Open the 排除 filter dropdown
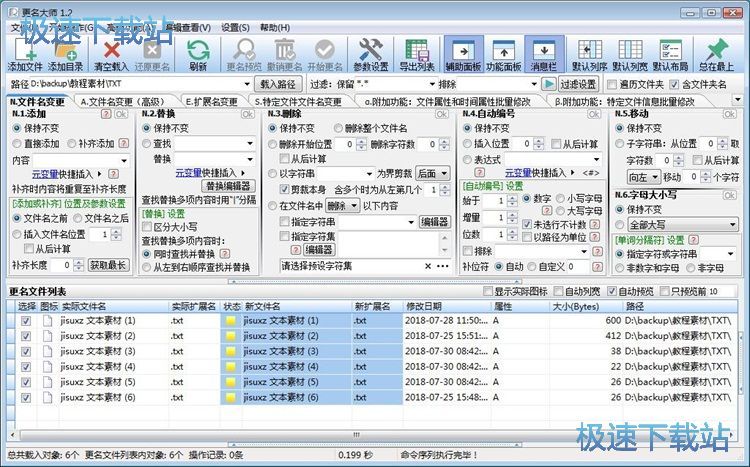Screen dimensions: 750x467 pyautogui.click(x=534, y=84)
